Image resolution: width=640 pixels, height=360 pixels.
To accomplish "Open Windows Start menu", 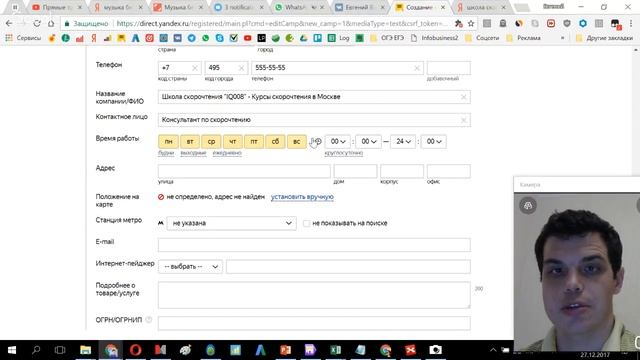I will click(12, 350).
